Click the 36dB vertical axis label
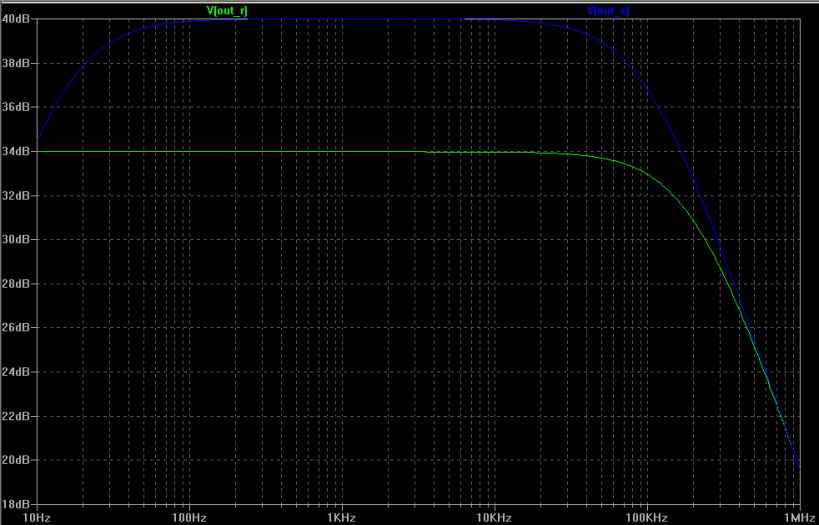The width and height of the screenshot is (819, 525). point(16,107)
